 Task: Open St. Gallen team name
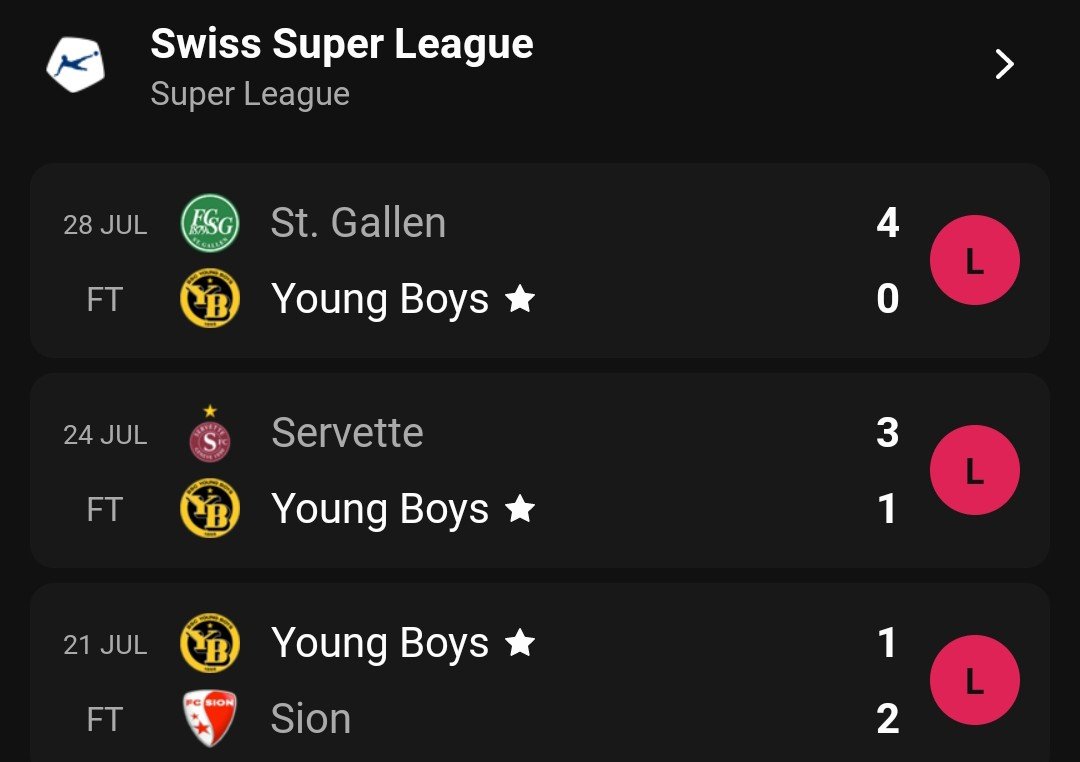click(358, 223)
